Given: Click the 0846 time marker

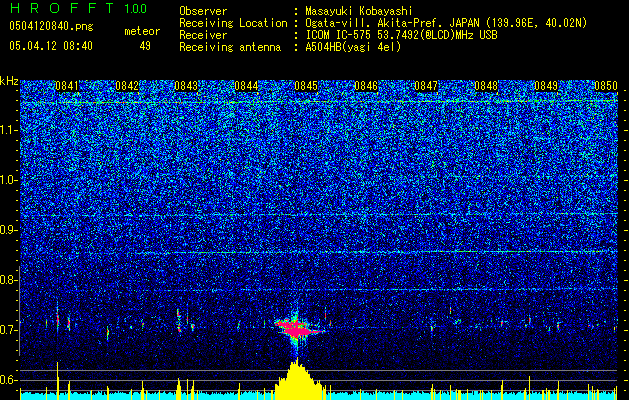Looking at the screenshot, I should point(366,86).
